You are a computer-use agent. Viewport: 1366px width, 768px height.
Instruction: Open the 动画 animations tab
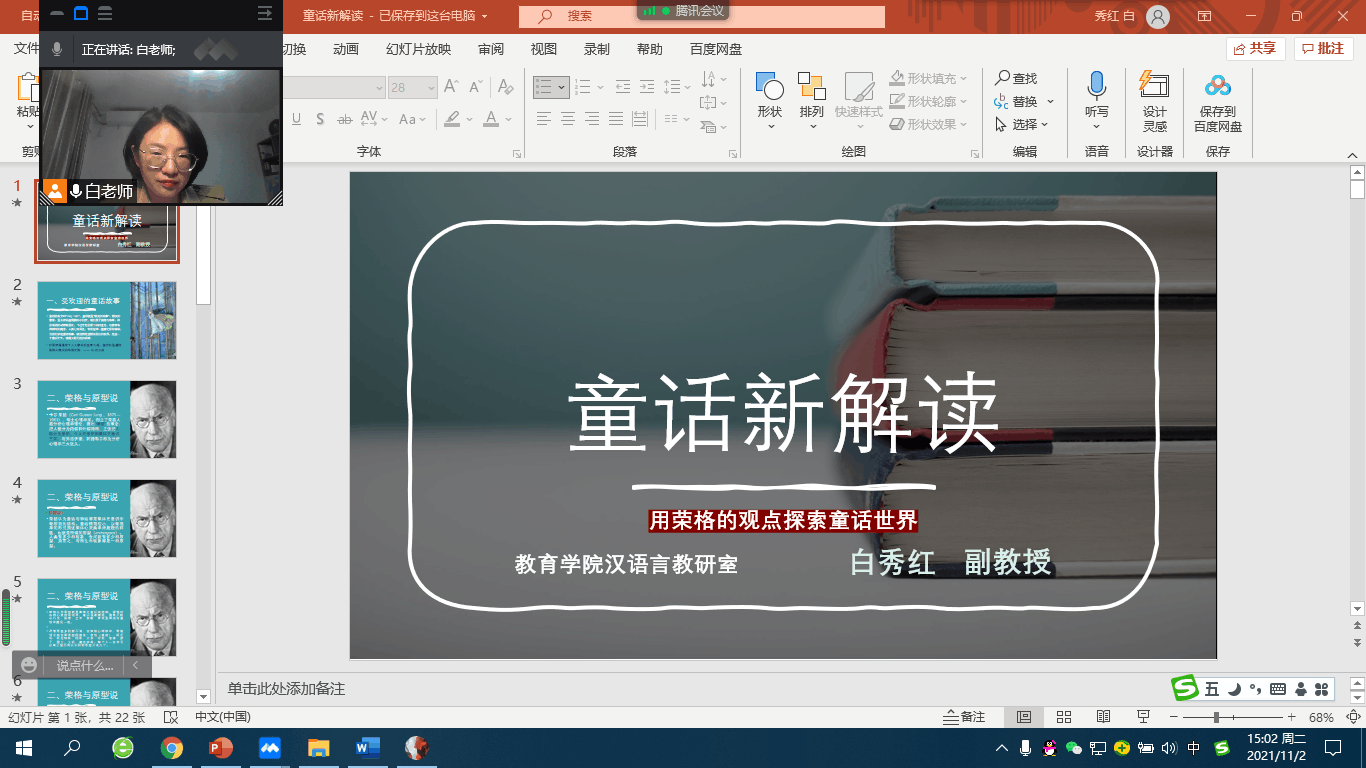(x=346, y=49)
